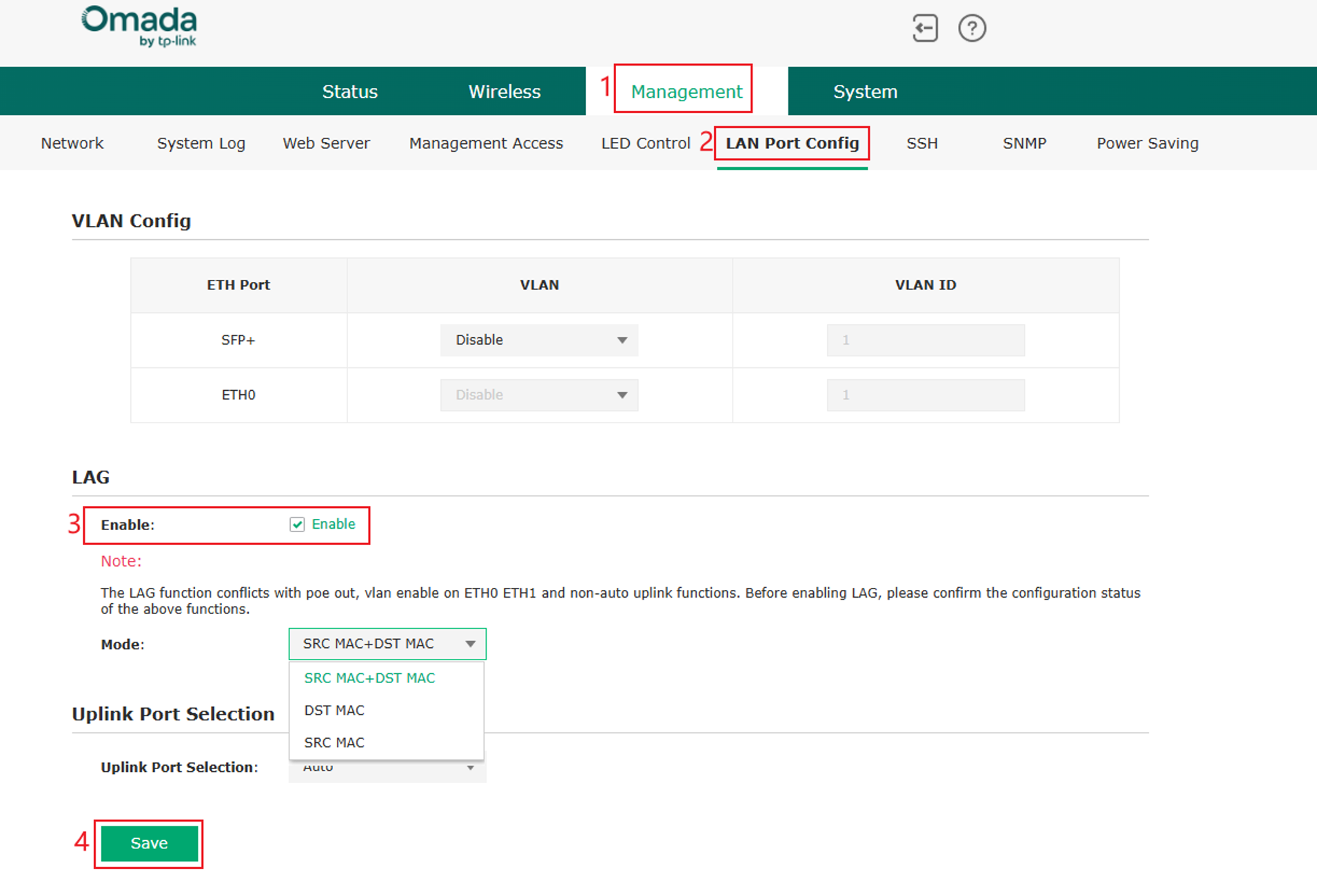Open the help question mark icon

(x=972, y=28)
